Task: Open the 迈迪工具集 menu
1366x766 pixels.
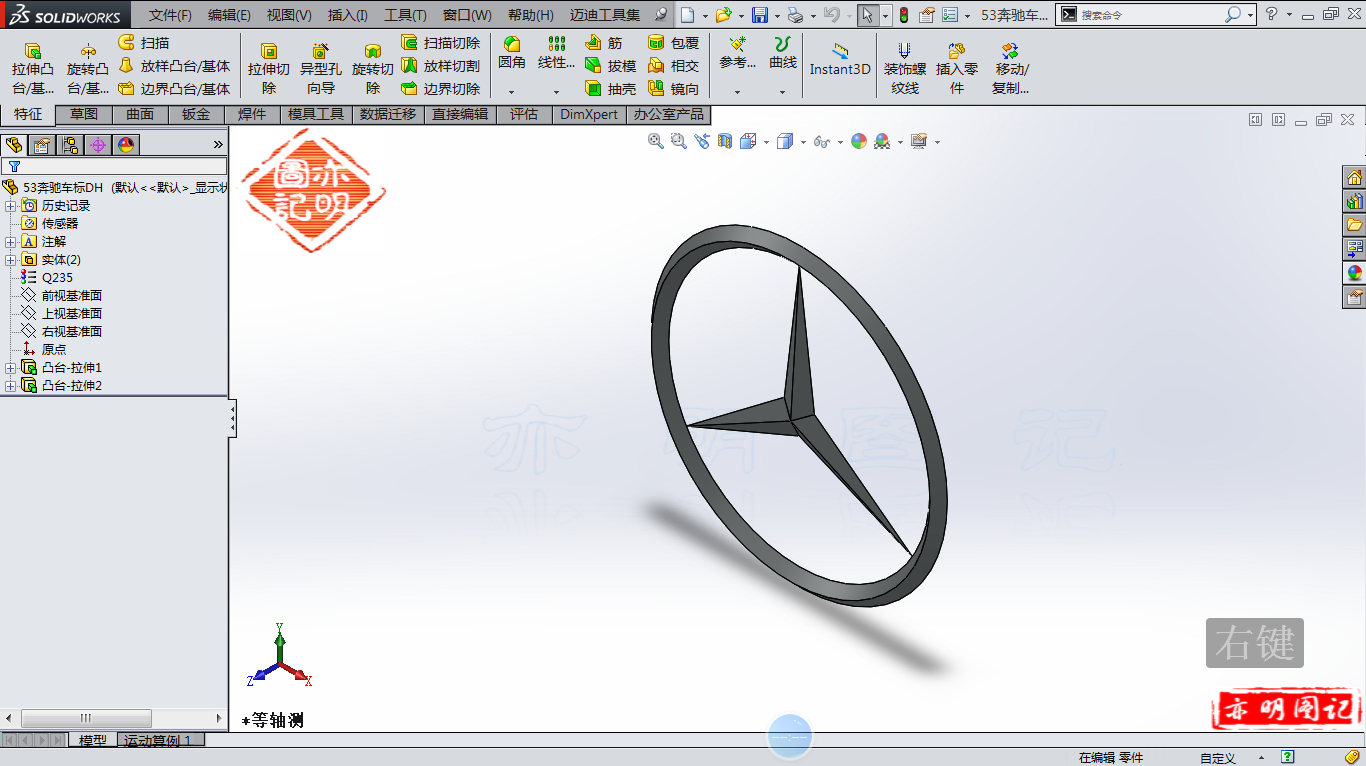Action: (x=605, y=15)
